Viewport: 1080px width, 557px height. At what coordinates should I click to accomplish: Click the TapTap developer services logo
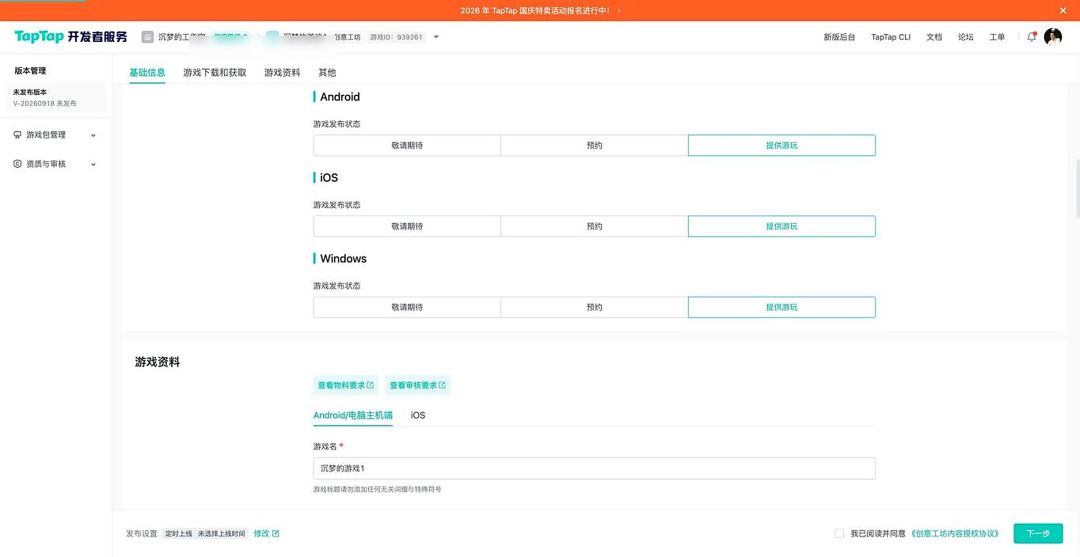click(x=70, y=37)
